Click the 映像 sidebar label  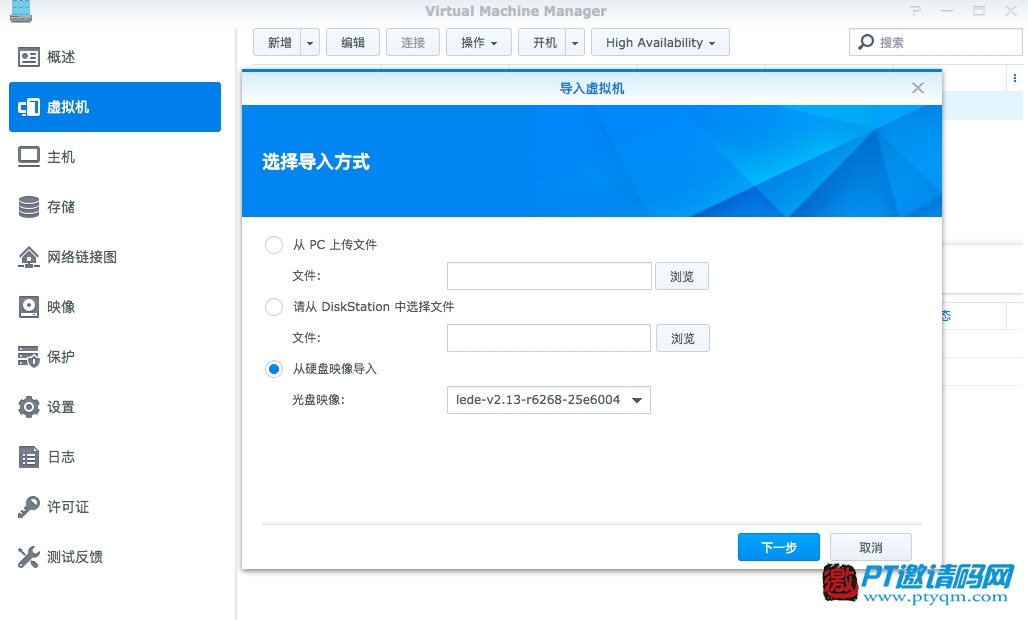(61, 307)
